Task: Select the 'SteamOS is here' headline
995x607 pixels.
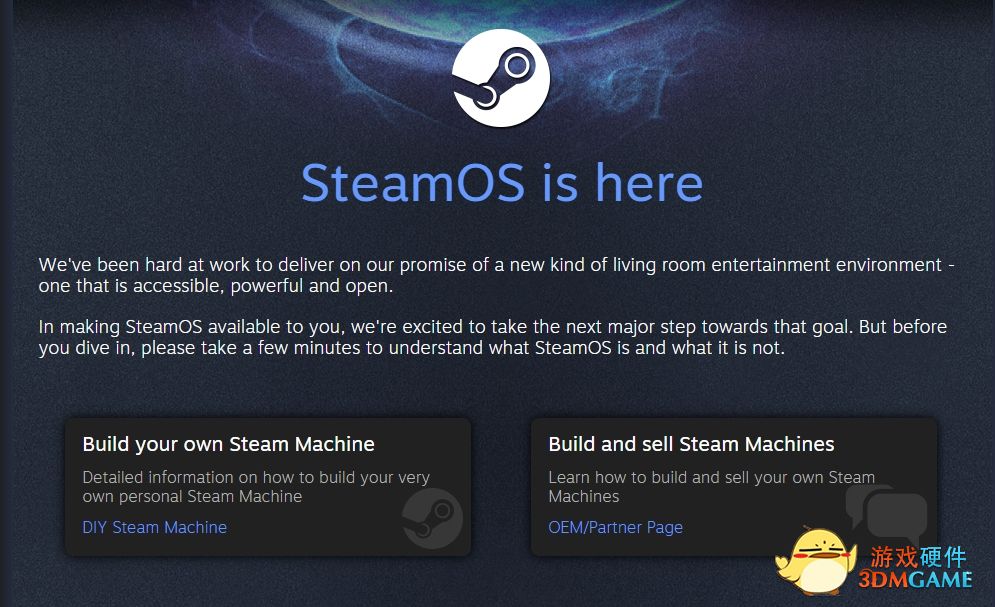Action: coord(502,183)
